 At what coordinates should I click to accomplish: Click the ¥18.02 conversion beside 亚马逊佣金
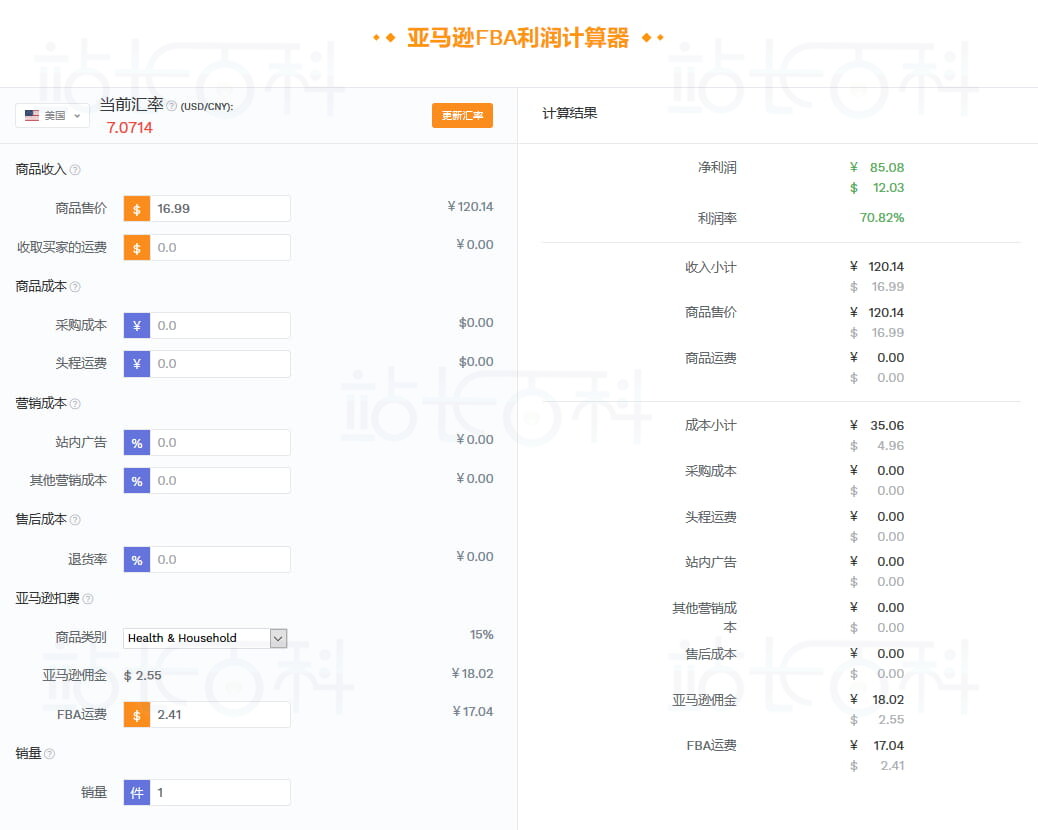click(x=472, y=674)
